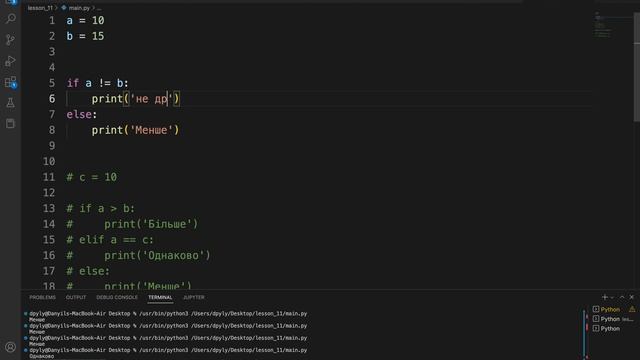Switch to the JUPYTER tab
Viewport: 640px width, 360px height.
(193, 297)
